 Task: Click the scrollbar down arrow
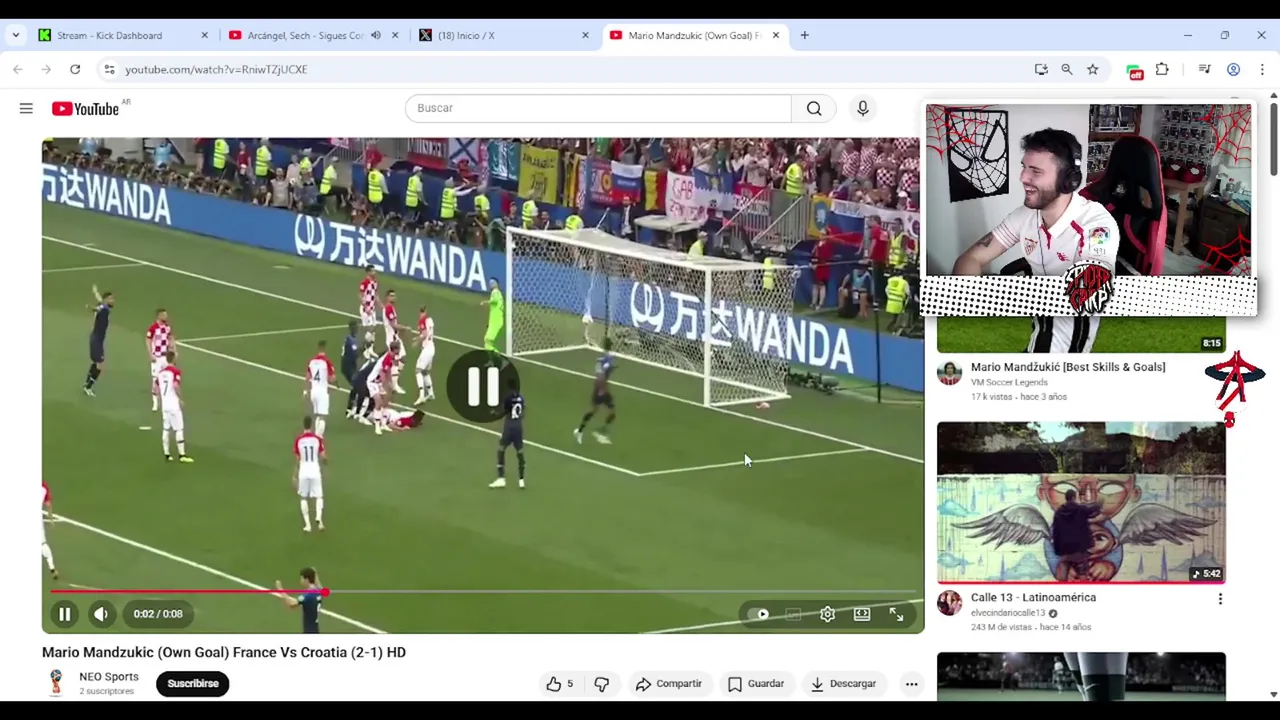(x=1273, y=694)
